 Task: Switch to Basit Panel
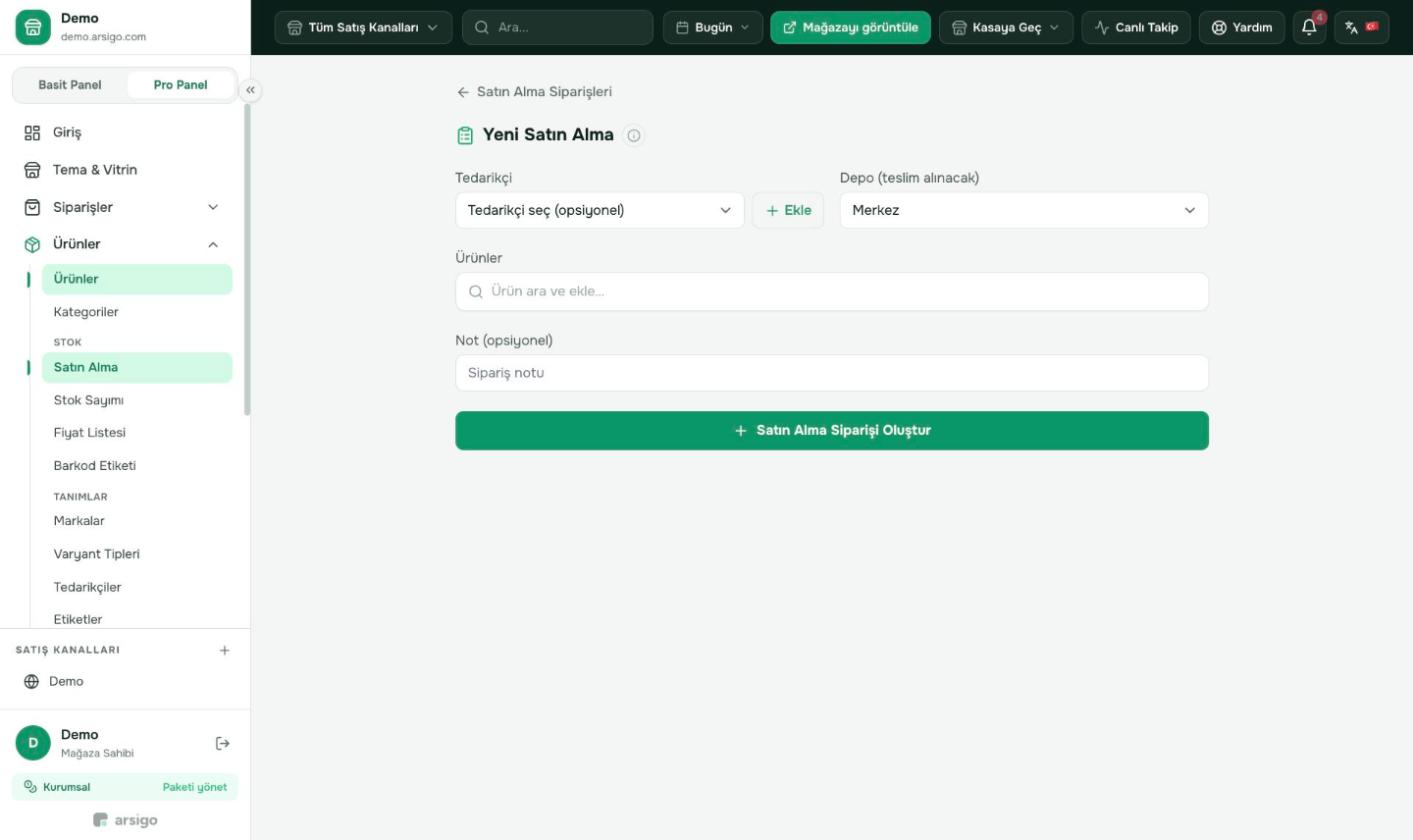pos(70,85)
